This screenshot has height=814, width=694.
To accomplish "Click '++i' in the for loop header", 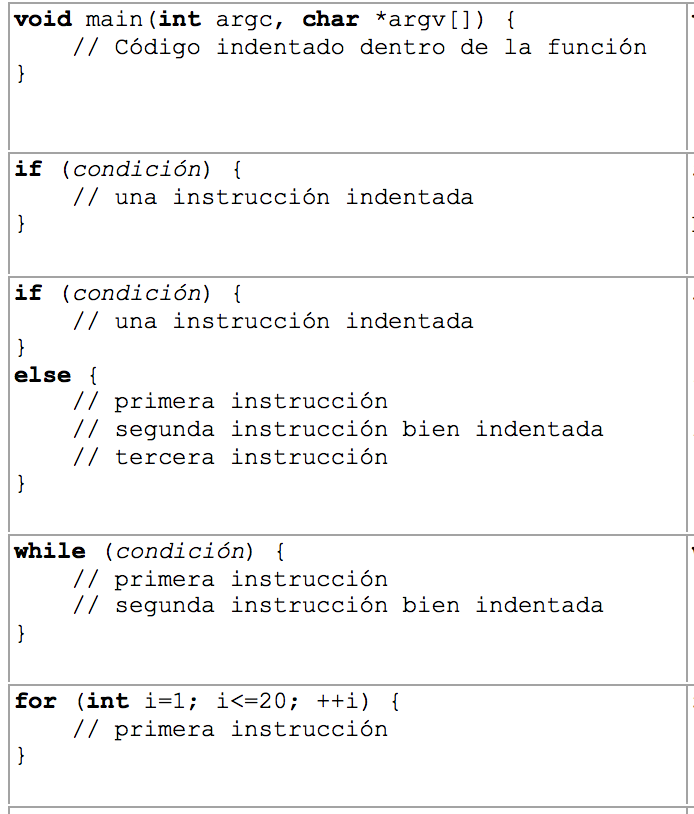I will point(337,701).
